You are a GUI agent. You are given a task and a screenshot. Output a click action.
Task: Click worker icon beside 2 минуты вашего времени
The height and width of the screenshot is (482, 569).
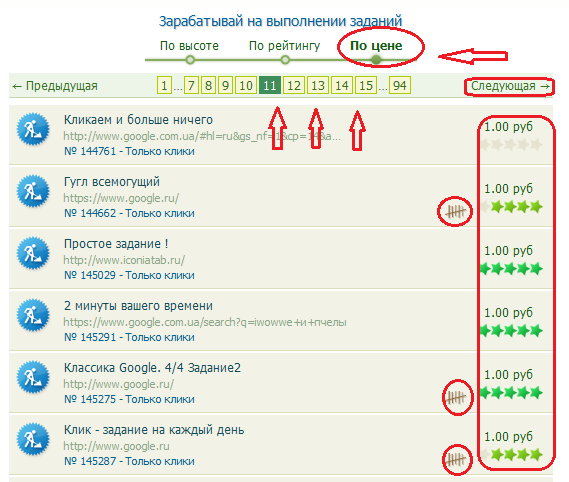pos(33,315)
